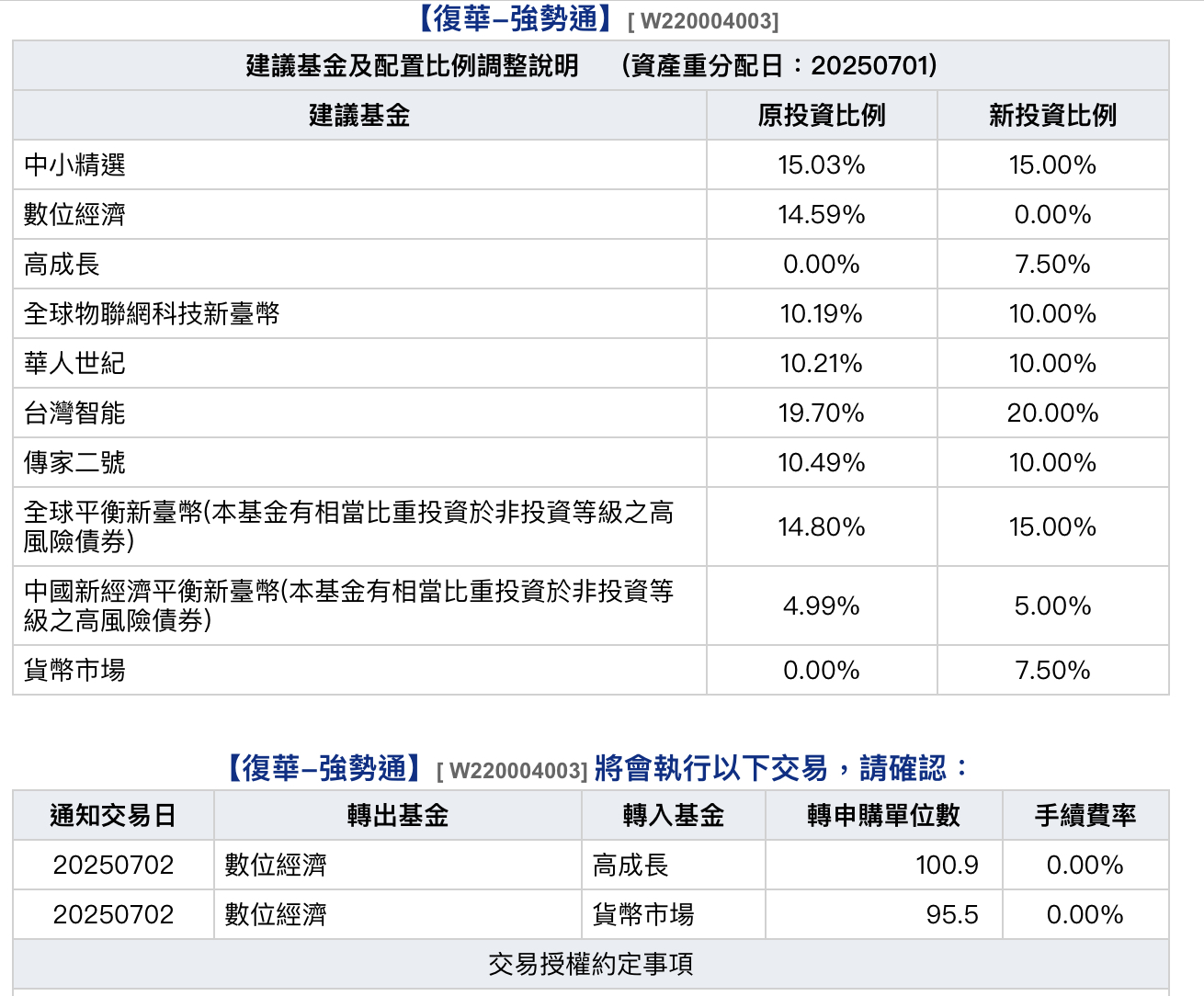1204x996 pixels.
Task: Click the 高成長 fund name in allocation table
Action: [x=62, y=265]
